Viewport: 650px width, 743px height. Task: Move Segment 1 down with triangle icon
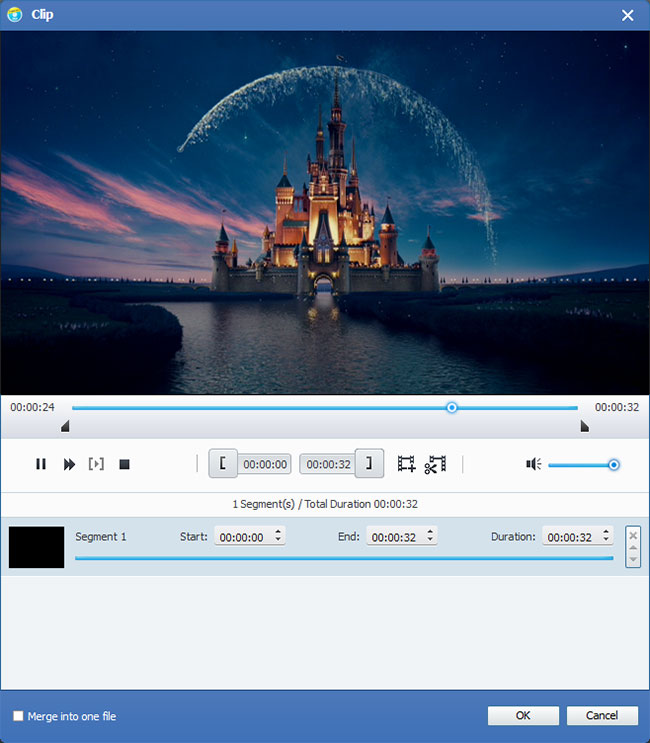[x=633, y=559]
